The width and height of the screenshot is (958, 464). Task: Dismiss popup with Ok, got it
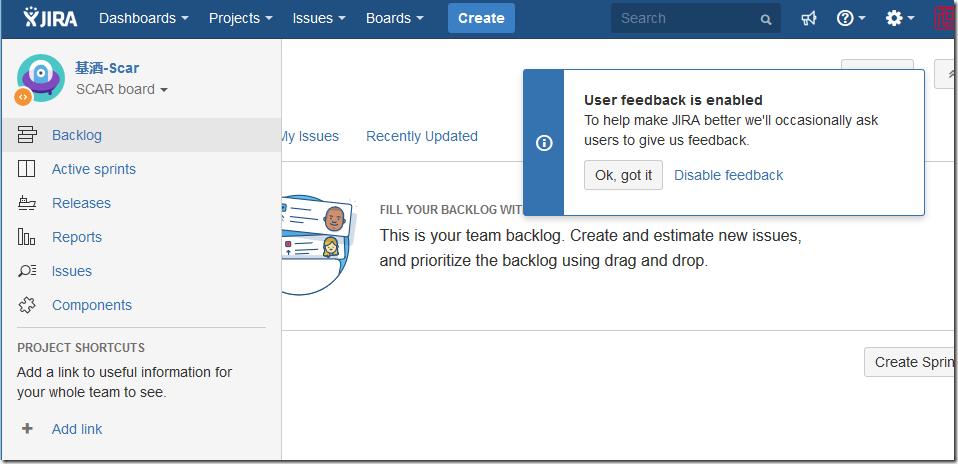(623, 175)
